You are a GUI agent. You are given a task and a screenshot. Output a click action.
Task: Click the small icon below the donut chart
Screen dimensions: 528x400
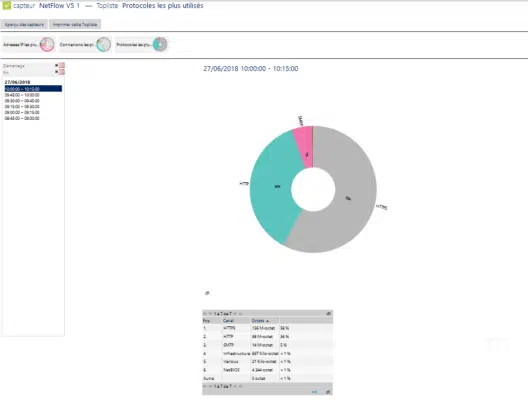tap(207, 293)
